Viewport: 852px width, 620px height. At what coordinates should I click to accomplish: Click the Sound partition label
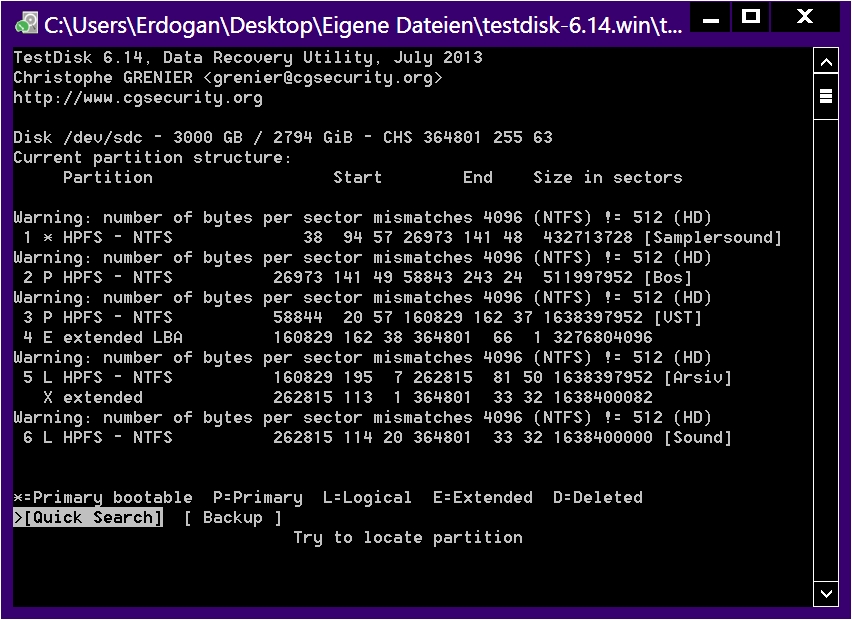click(x=698, y=437)
